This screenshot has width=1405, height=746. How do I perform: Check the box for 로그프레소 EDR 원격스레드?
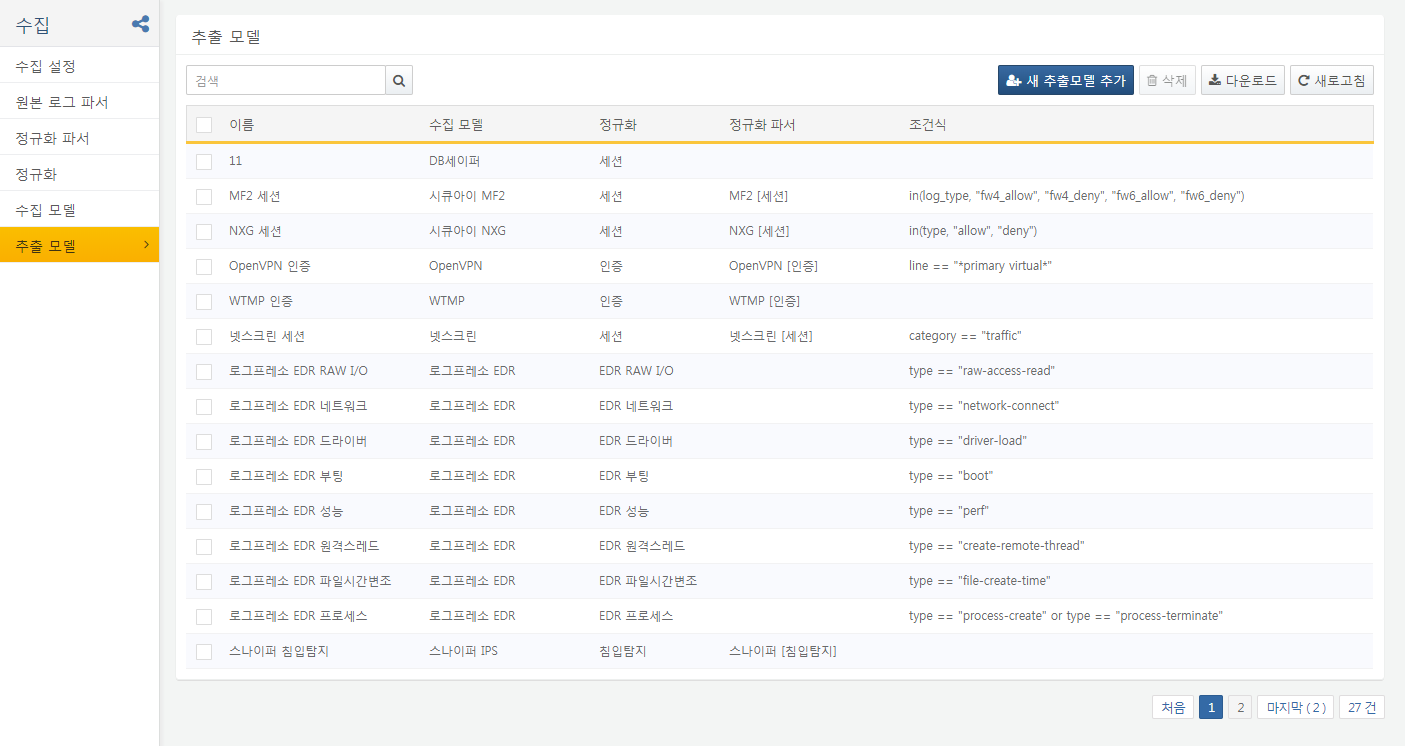204,546
